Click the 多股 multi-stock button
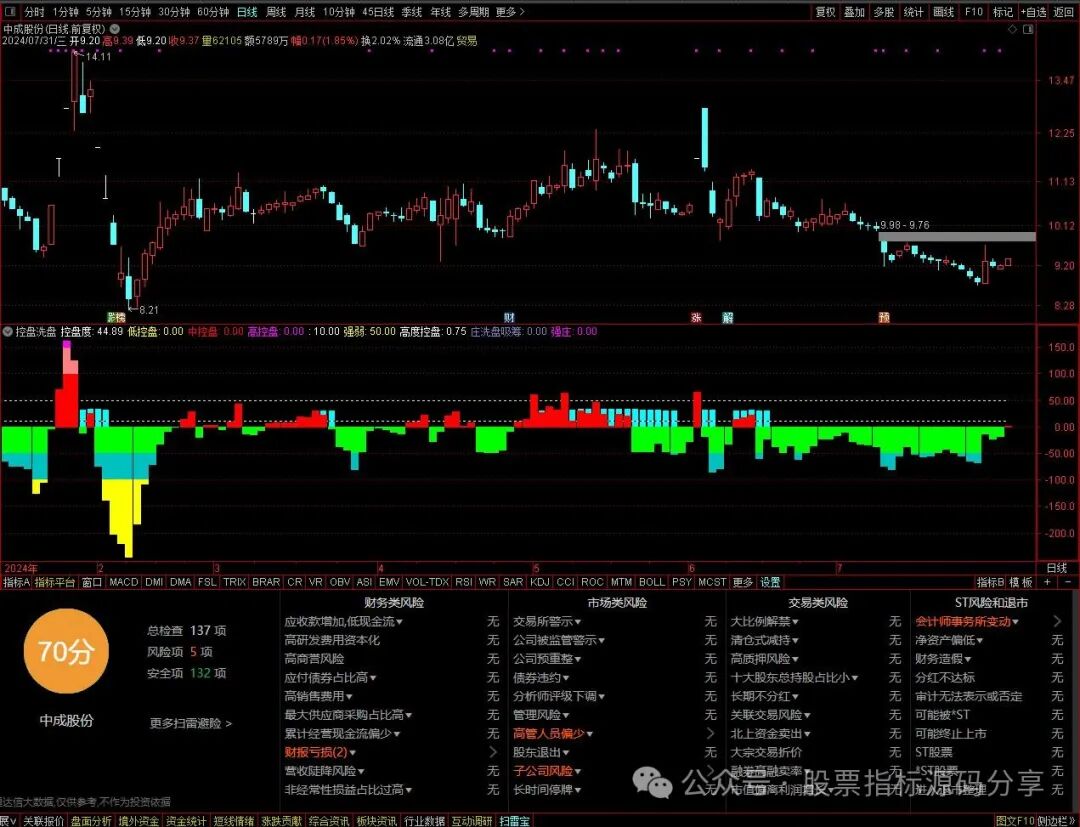 click(x=884, y=12)
